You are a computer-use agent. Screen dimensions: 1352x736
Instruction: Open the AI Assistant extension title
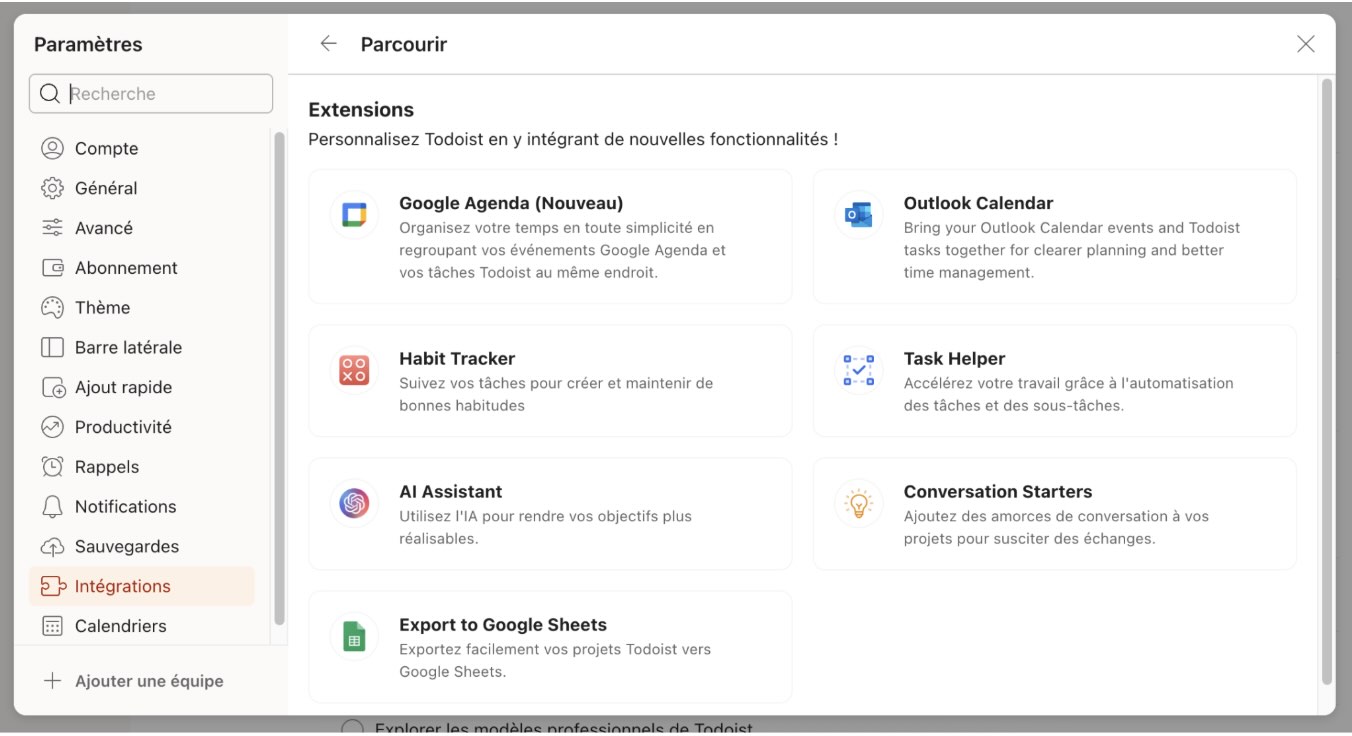point(451,491)
